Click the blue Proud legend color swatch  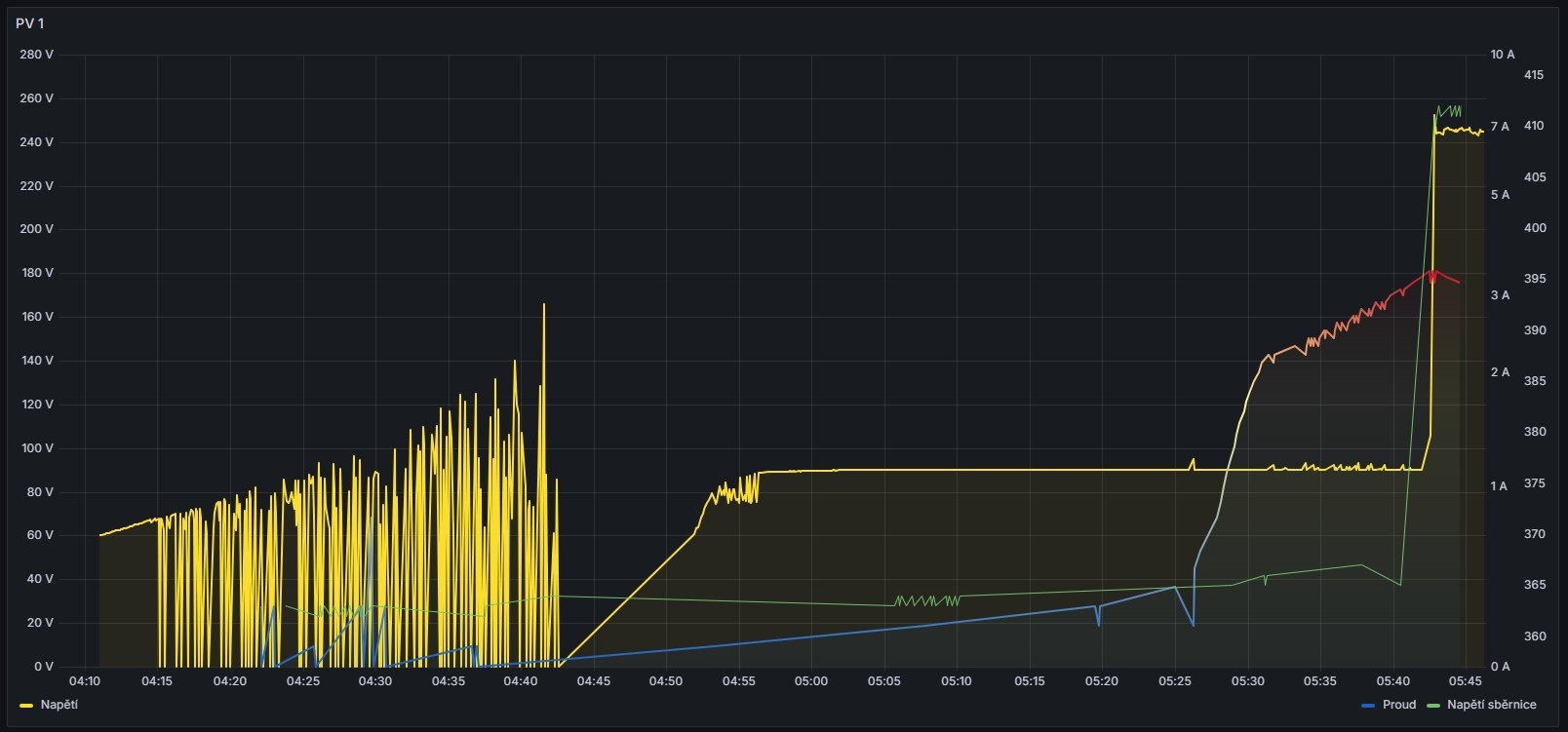pyautogui.click(x=1367, y=705)
